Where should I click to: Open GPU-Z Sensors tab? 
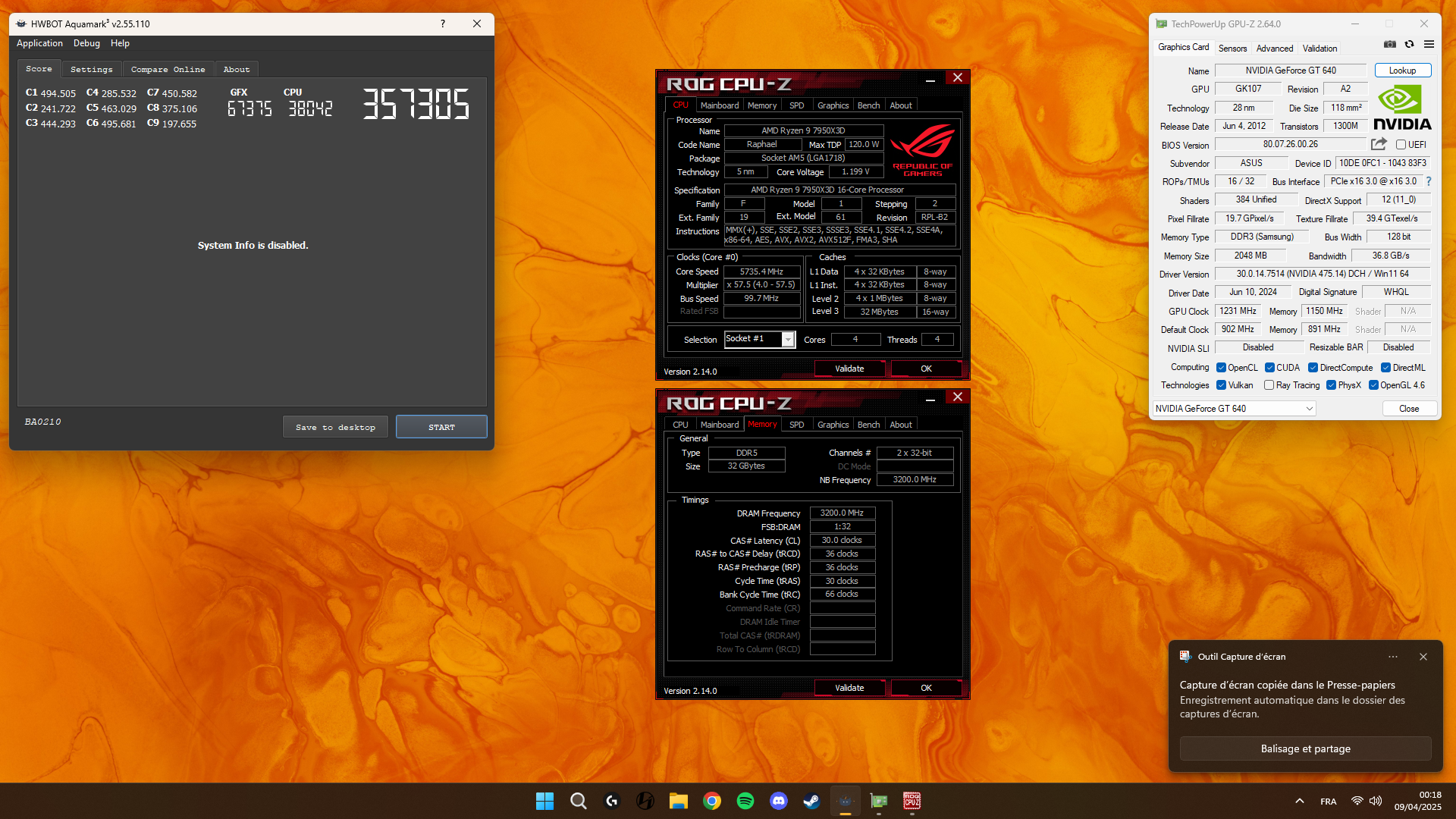click(x=1232, y=48)
